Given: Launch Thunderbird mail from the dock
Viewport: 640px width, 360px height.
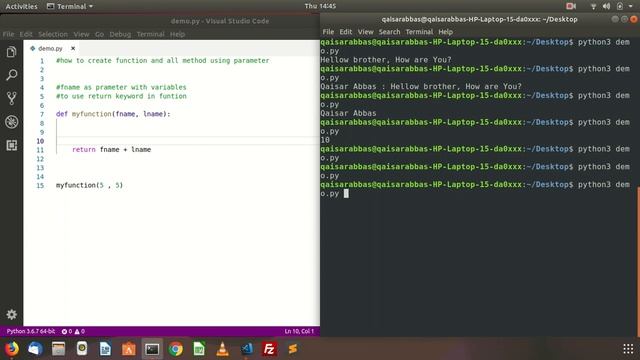Looking at the screenshot, I should click(x=35, y=349).
